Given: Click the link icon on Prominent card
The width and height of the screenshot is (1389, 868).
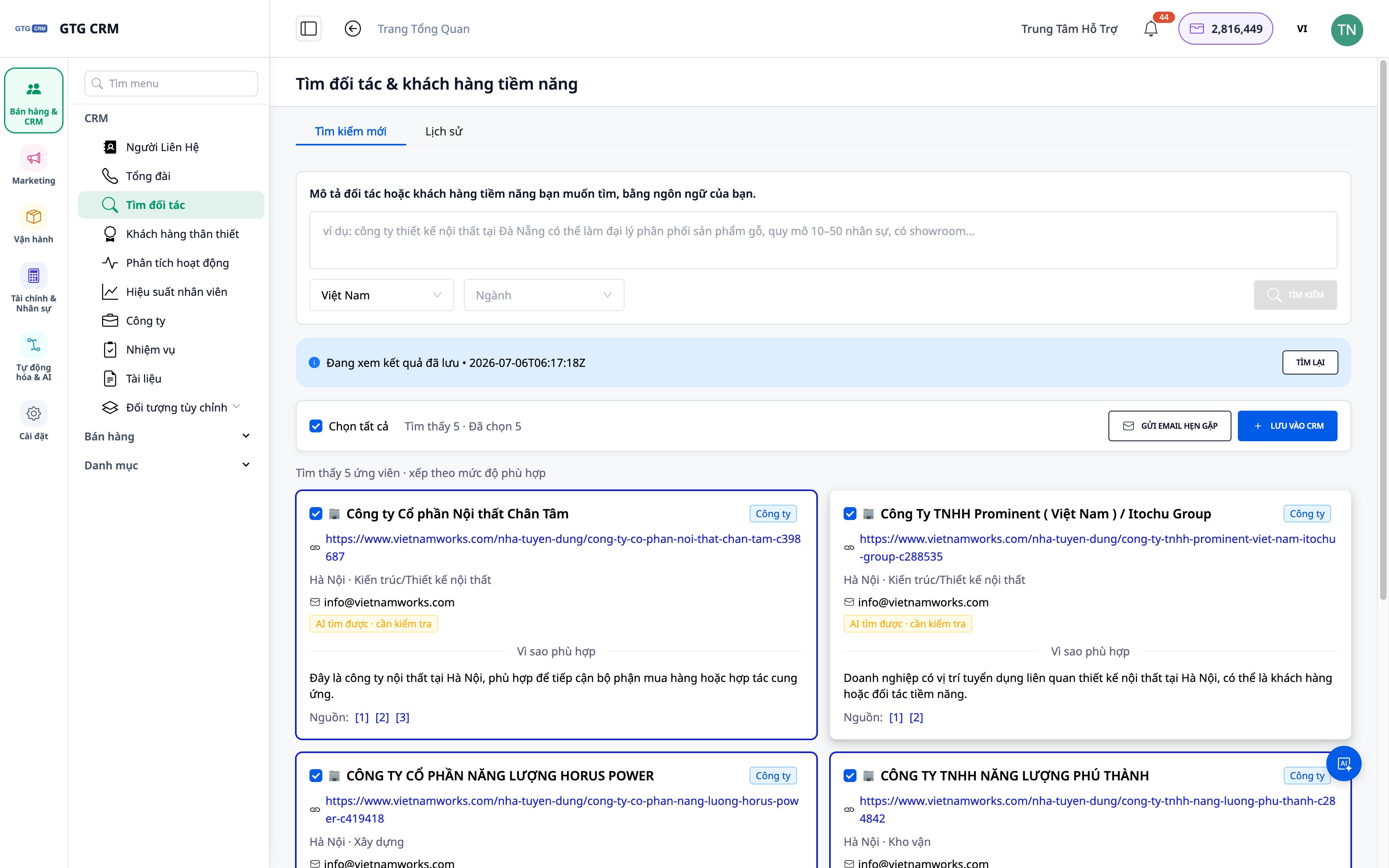Looking at the screenshot, I should pos(849,548).
